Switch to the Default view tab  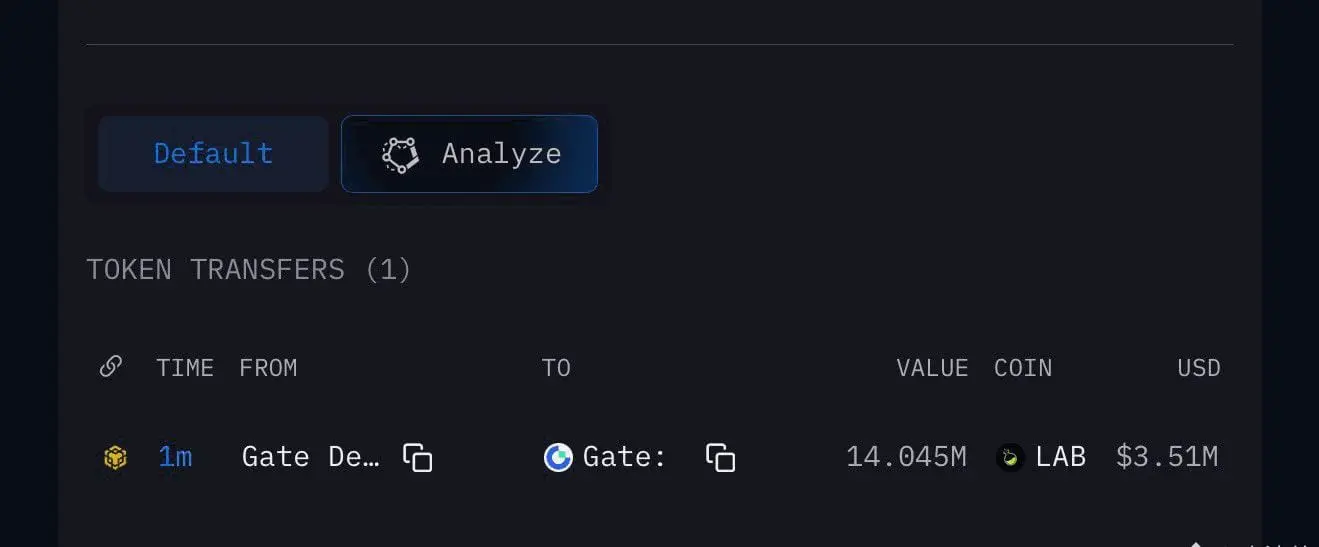(x=213, y=153)
